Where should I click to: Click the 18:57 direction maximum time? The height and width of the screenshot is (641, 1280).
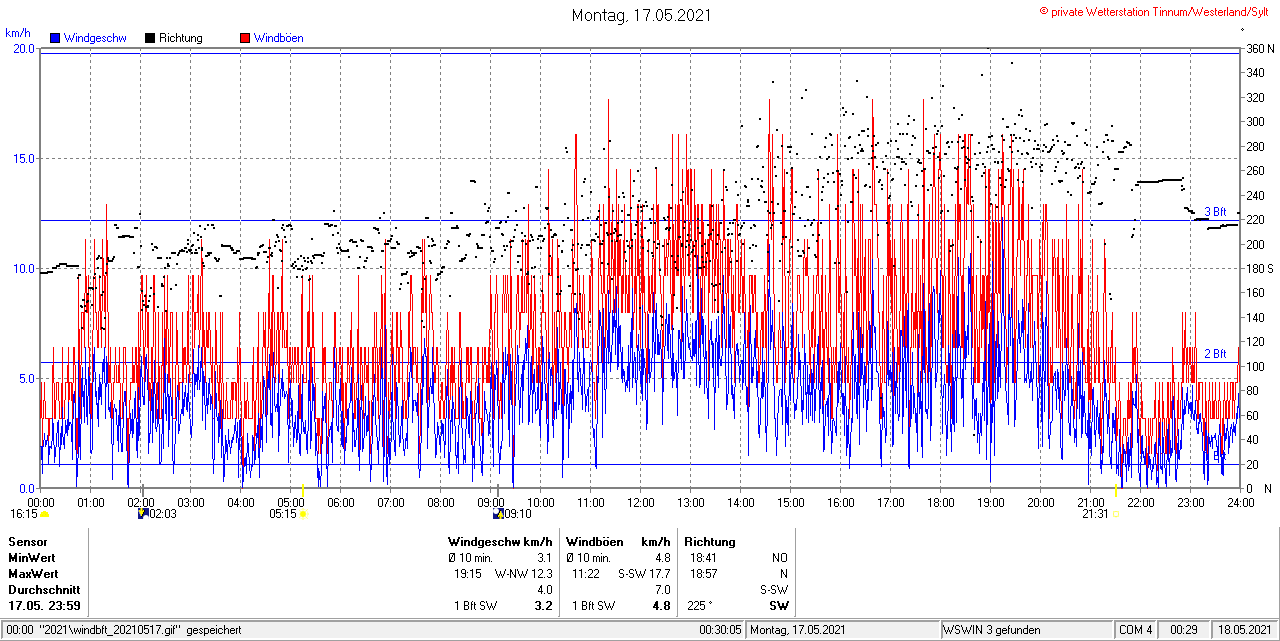coord(702,574)
